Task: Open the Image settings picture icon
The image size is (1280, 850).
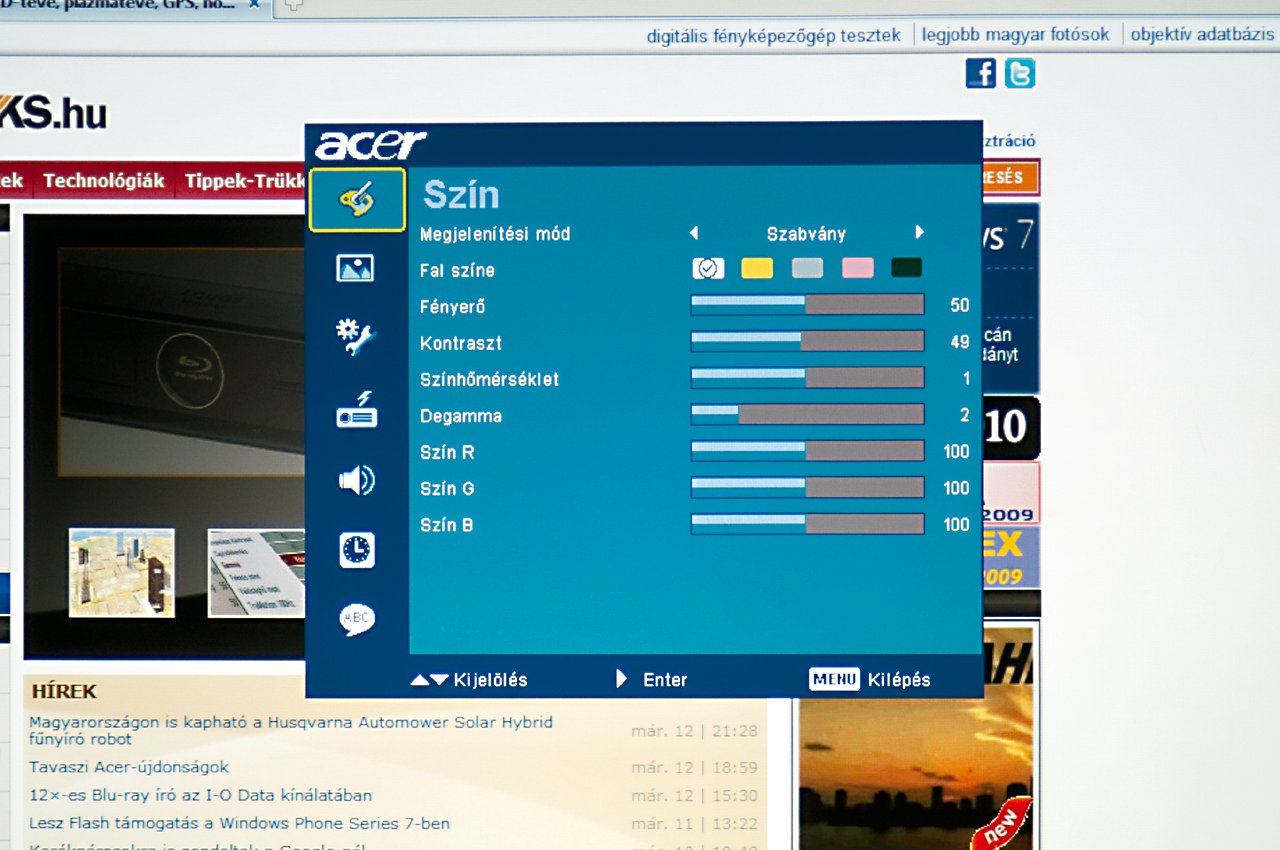Action: (x=356, y=268)
